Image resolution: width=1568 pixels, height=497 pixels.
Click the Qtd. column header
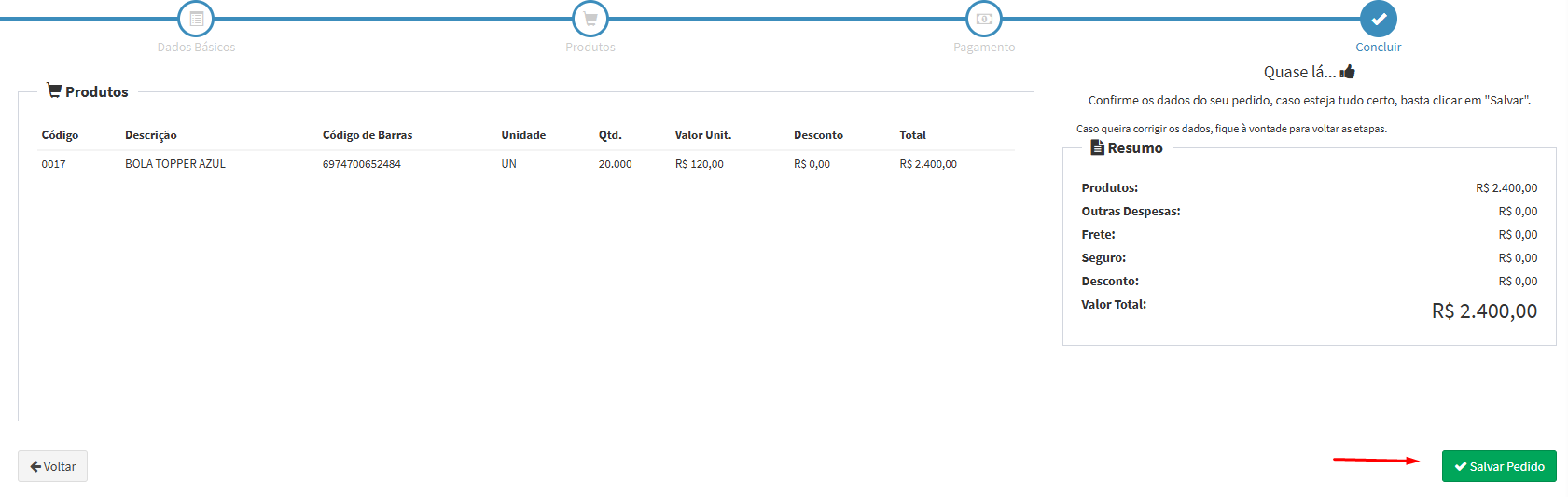(610, 135)
